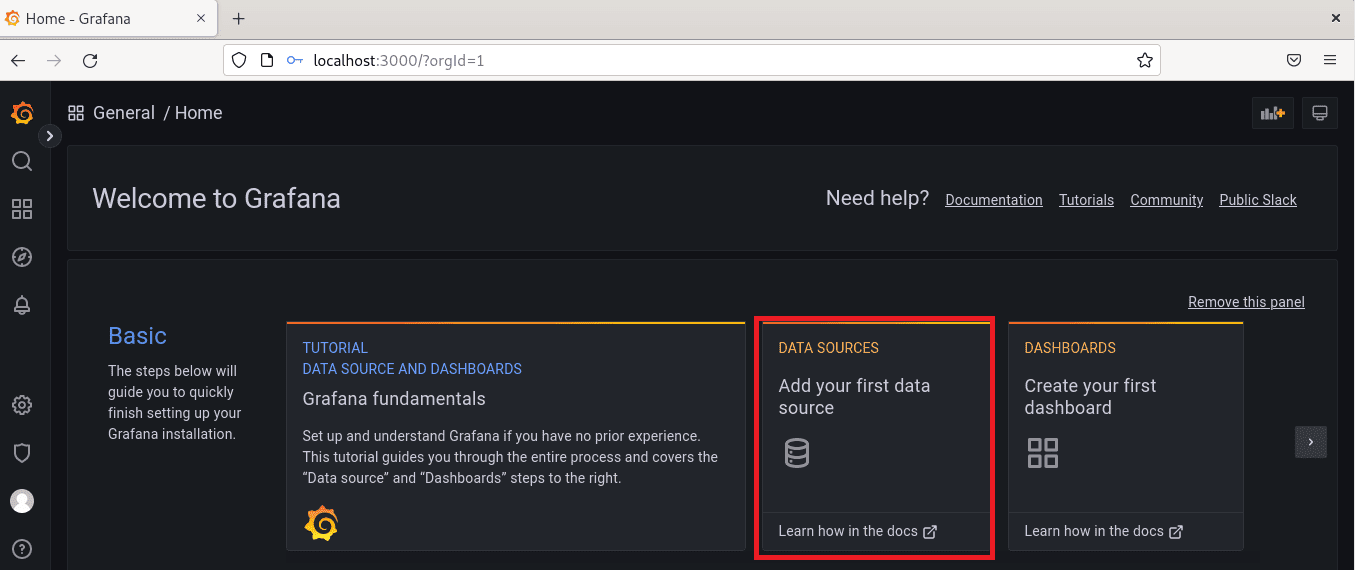
Task: Click the Grafana logo in the sidebar
Action: click(x=22, y=113)
